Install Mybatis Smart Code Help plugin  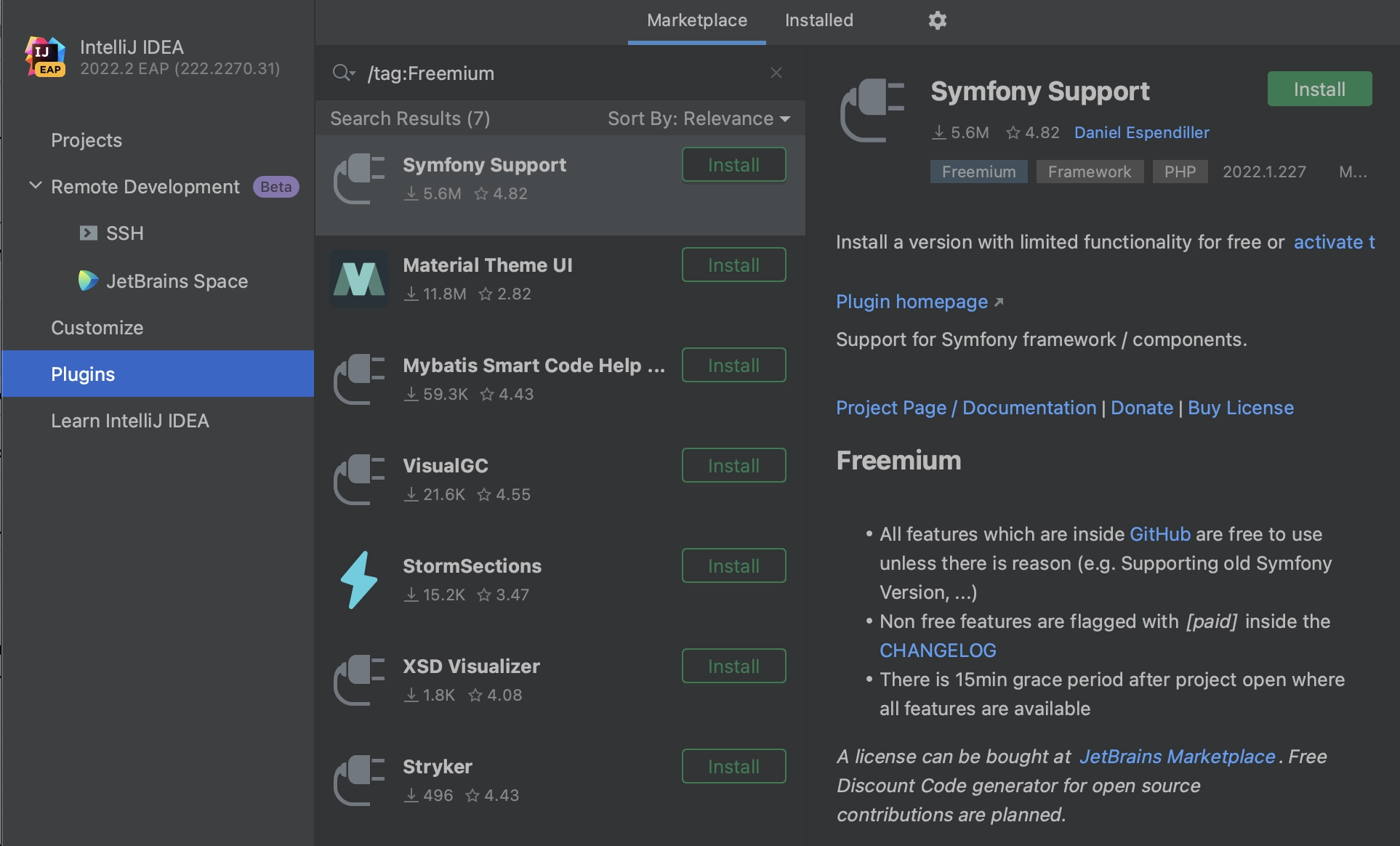pos(734,366)
